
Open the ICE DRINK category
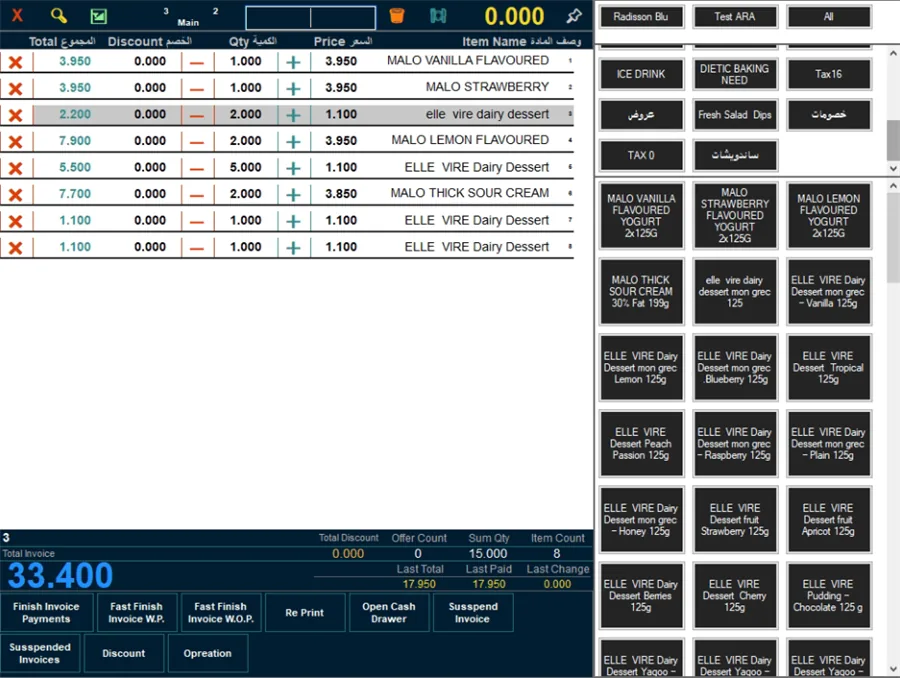coord(641,74)
